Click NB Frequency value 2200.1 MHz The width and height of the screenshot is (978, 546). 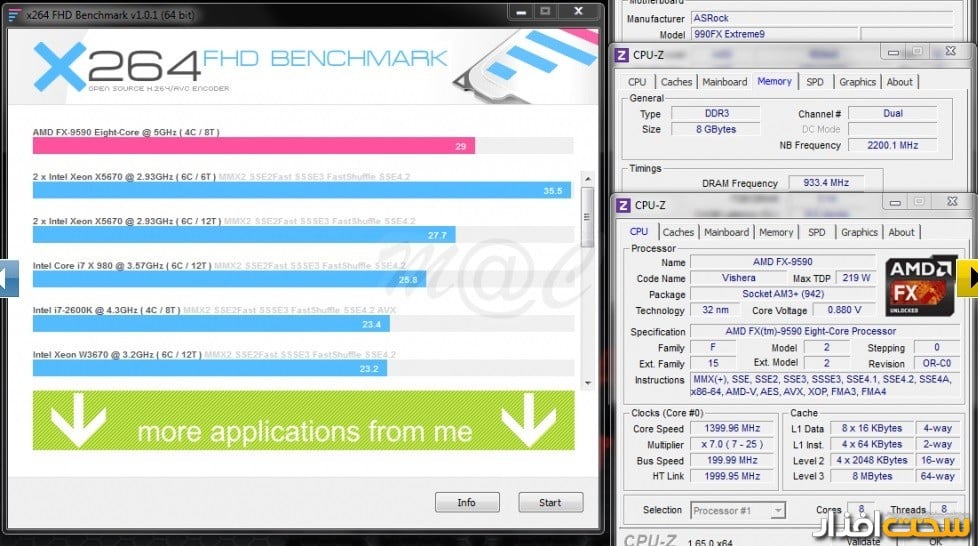click(x=893, y=145)
